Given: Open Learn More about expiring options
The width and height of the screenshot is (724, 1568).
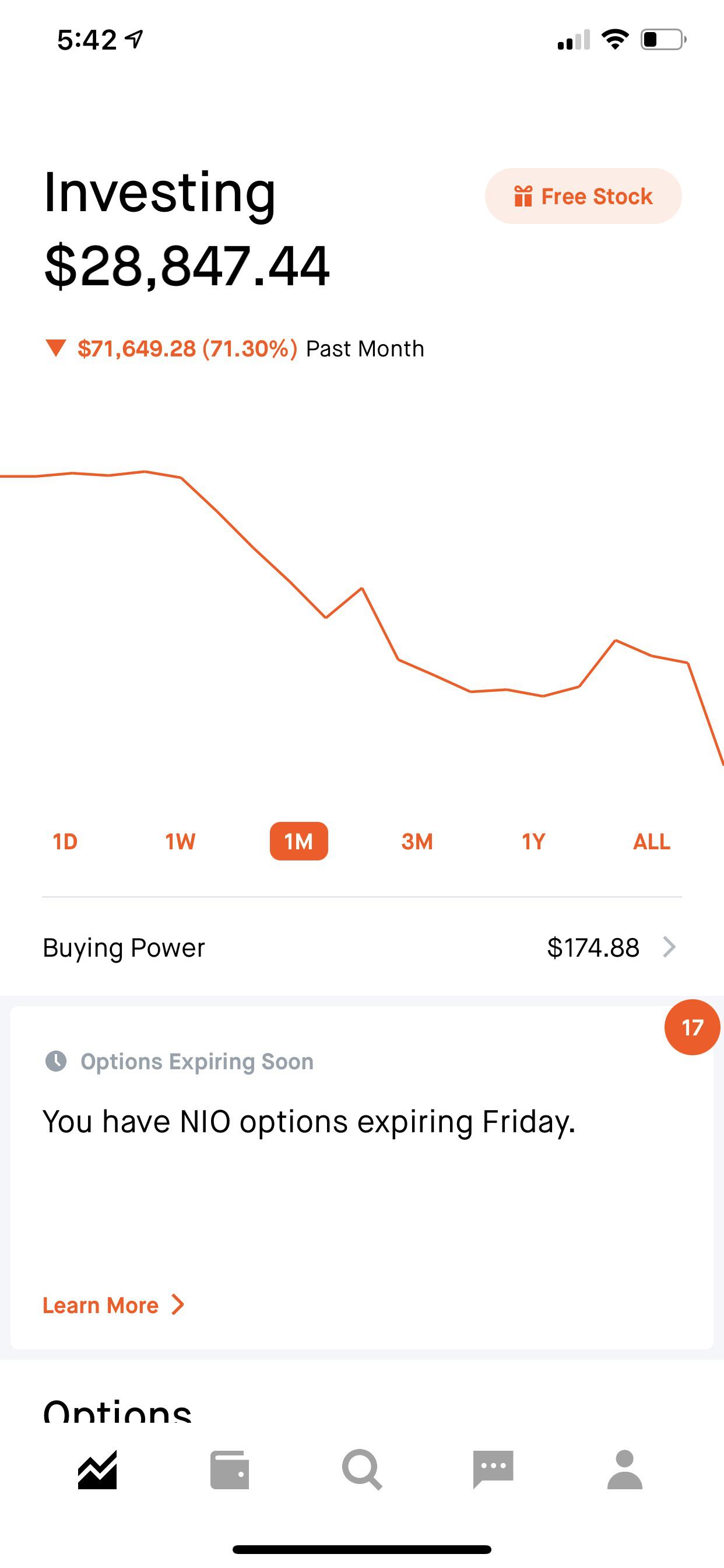Looking at the screenshot, I should [113, 1304].
